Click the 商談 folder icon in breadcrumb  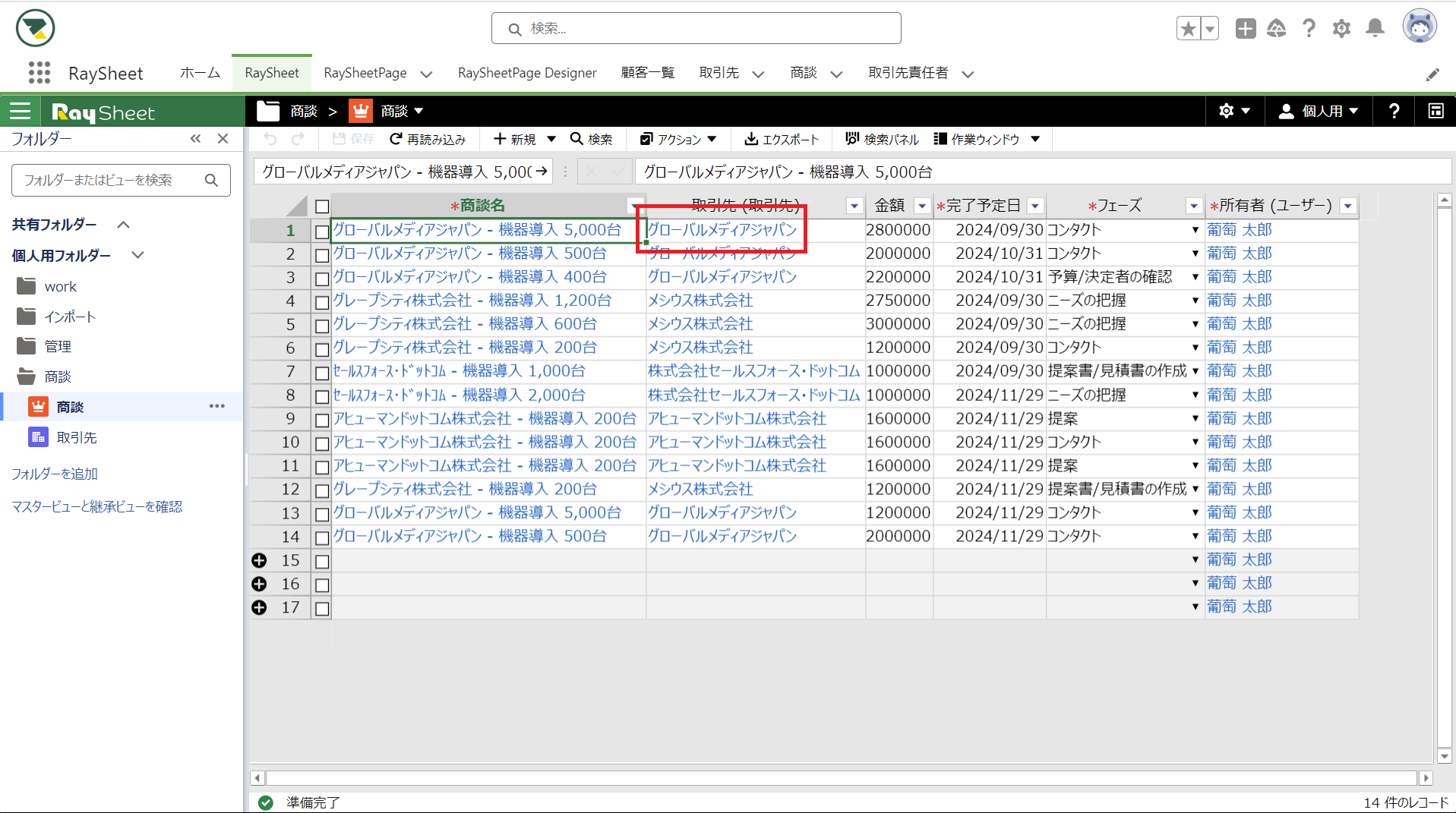coord(267,111)
